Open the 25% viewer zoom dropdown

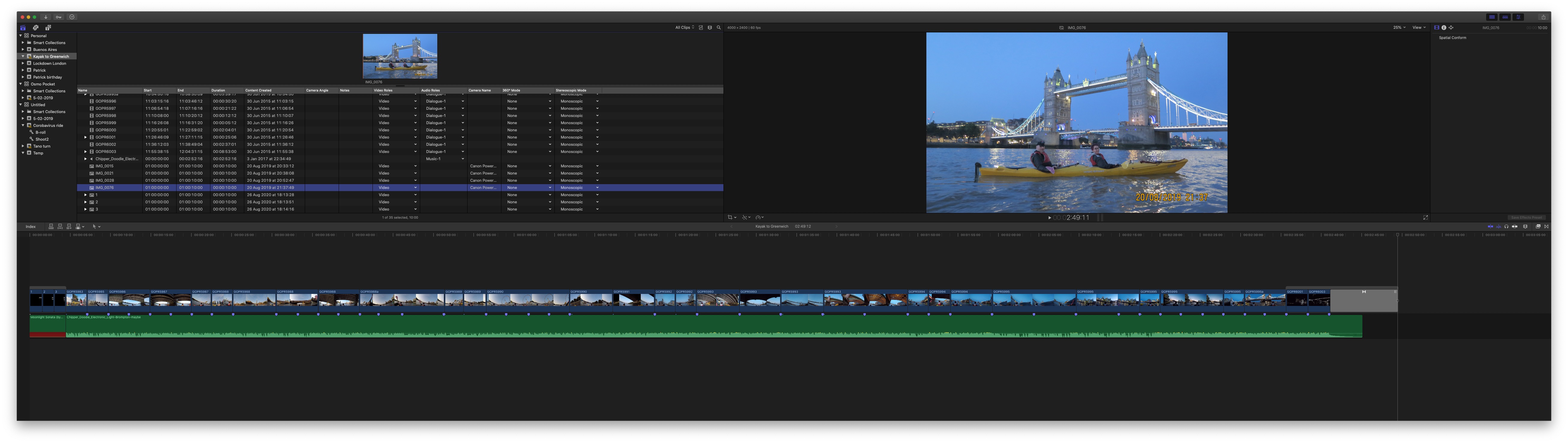[x=1399, y=27]
